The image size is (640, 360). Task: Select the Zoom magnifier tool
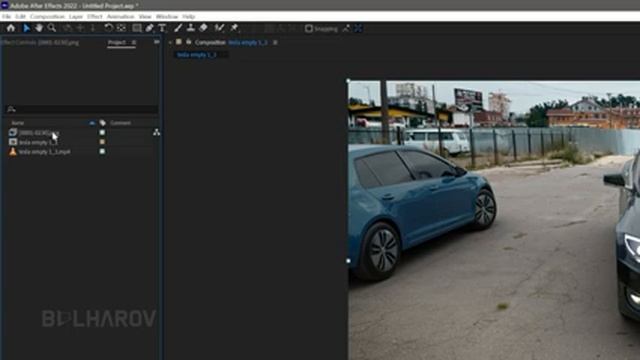[52, 28]
